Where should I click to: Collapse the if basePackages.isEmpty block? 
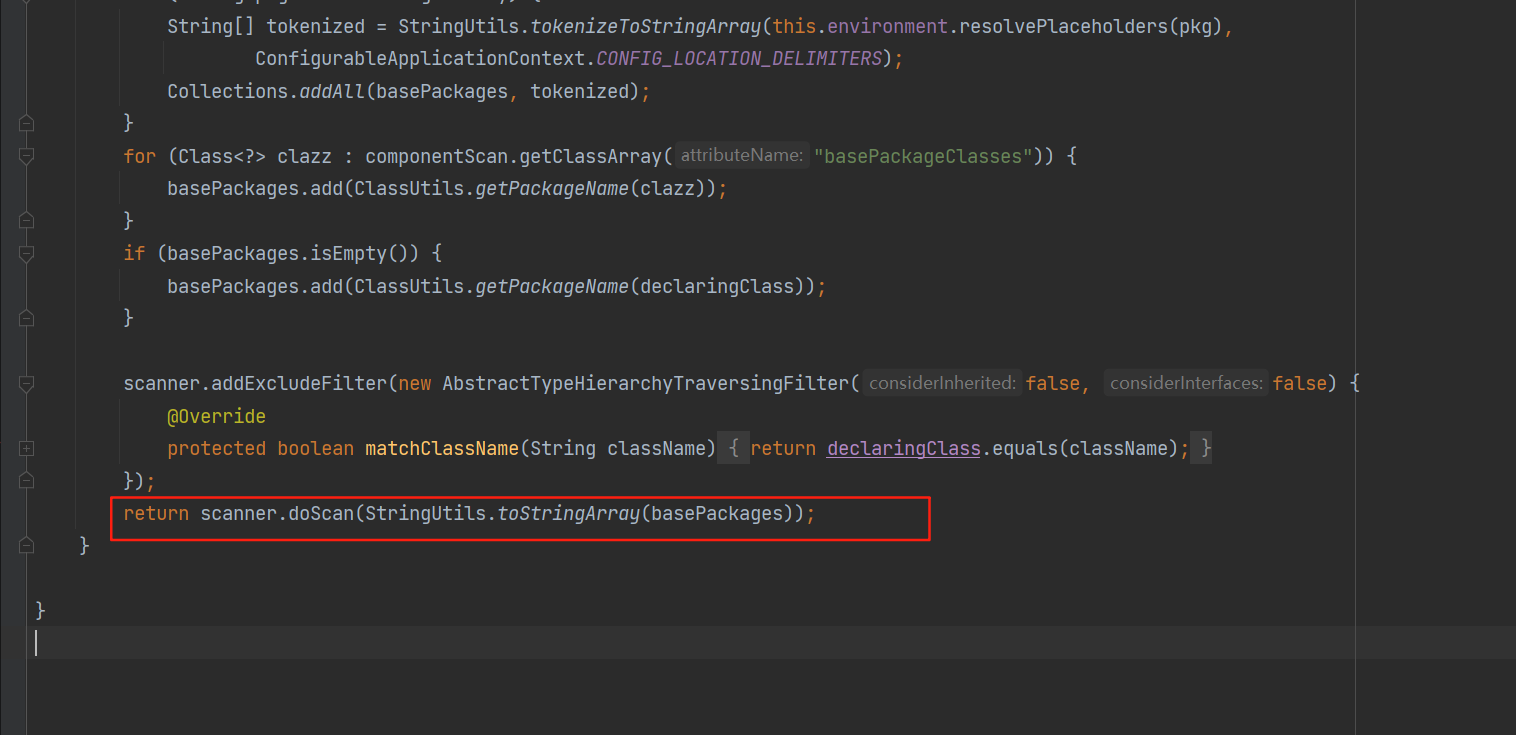26,253
